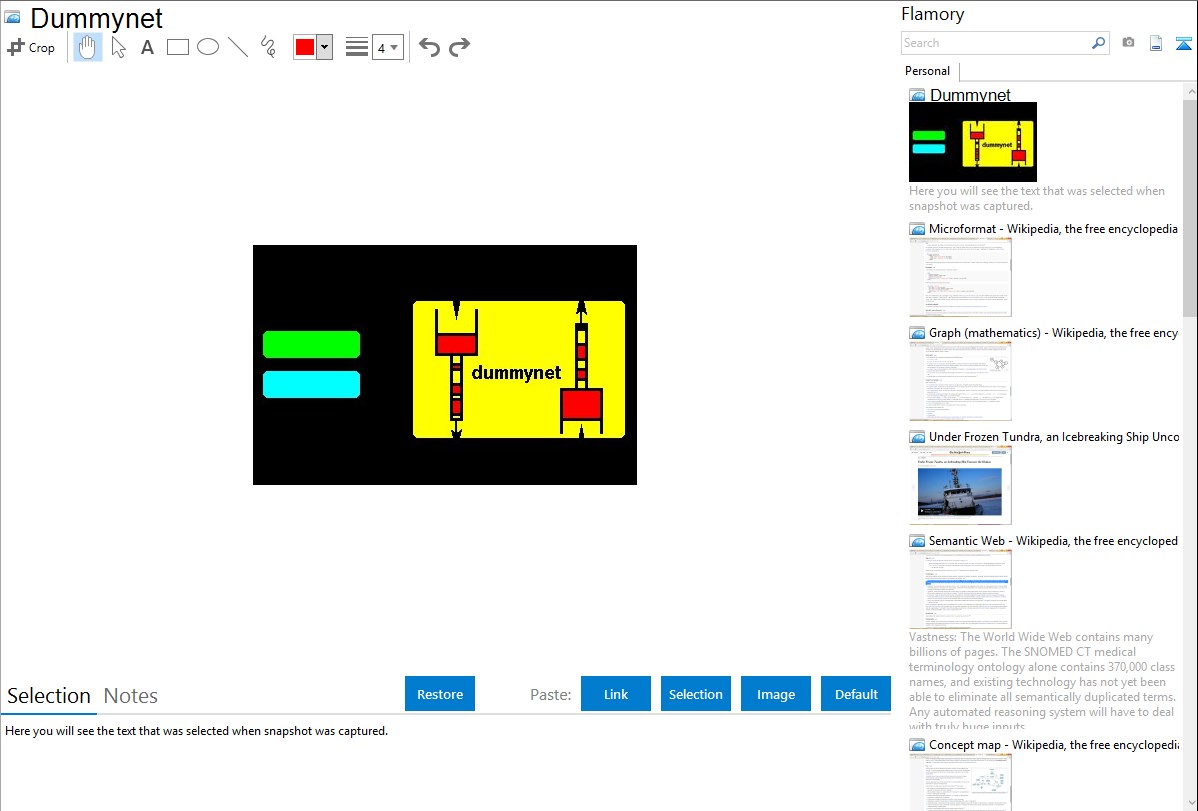Activate the hand pan tool
Screen dimensions: 1198x811
(x=87, y=47)
